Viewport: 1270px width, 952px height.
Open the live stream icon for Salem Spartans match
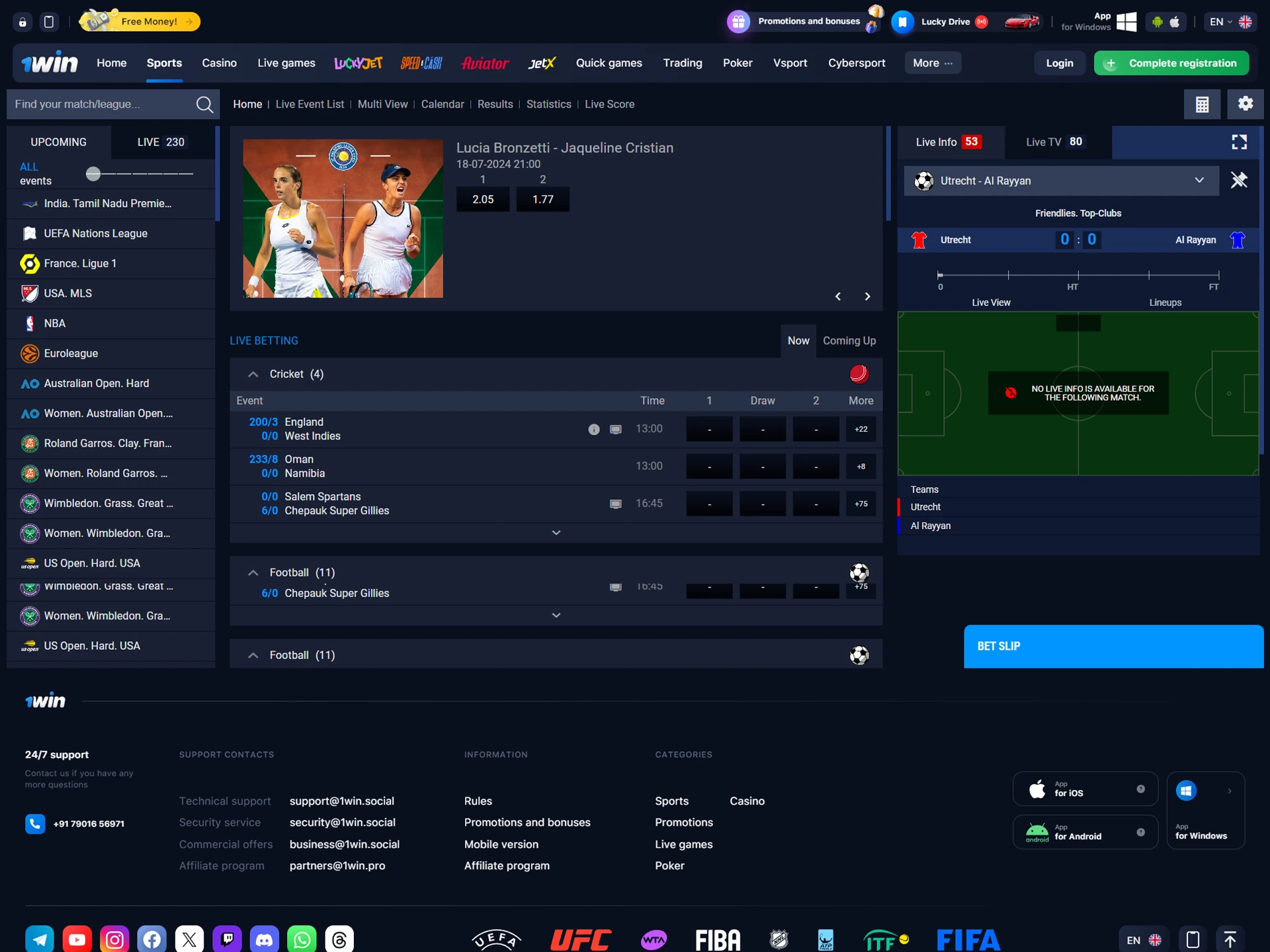(616, 503)
